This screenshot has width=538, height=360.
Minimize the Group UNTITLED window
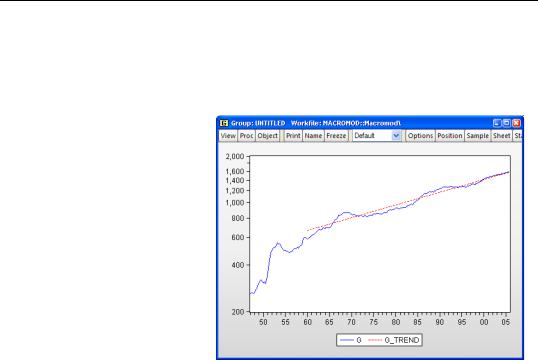pos(497,123)
